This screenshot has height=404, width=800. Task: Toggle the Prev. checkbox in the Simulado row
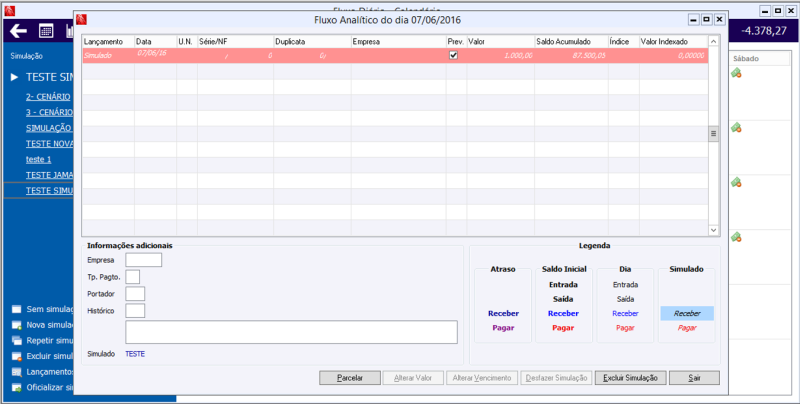point(453,56)
